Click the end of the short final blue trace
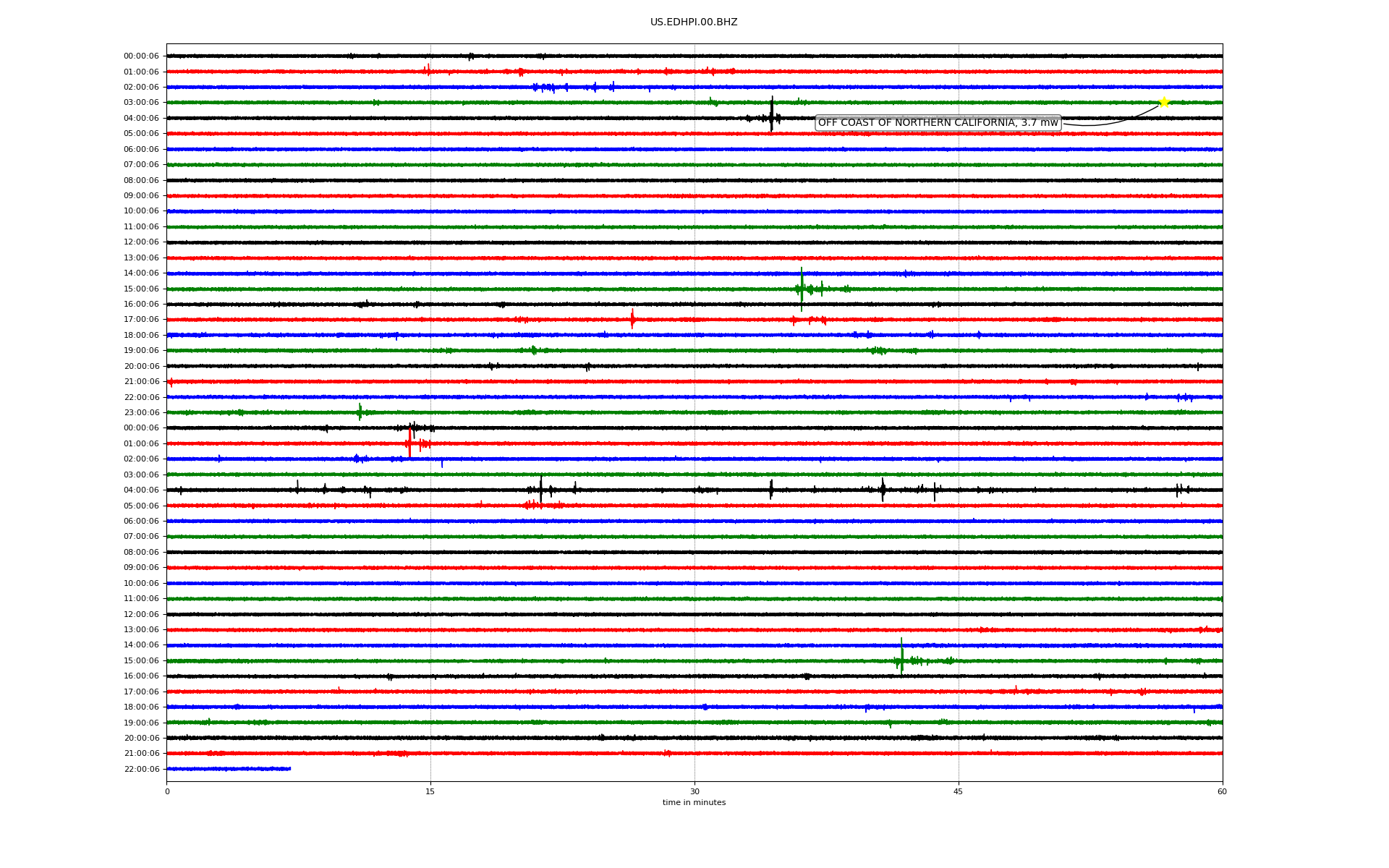Viewport: 1389px width, 868px height. pos(290,769)
